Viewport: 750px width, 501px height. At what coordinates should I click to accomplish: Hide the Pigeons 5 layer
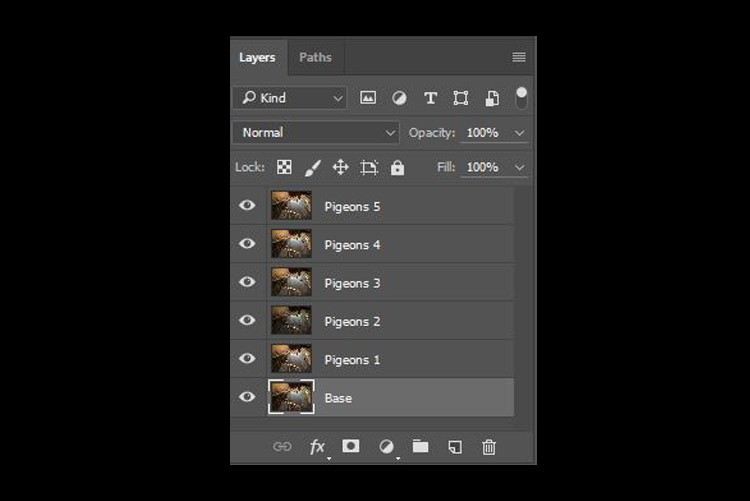(247, 205)
